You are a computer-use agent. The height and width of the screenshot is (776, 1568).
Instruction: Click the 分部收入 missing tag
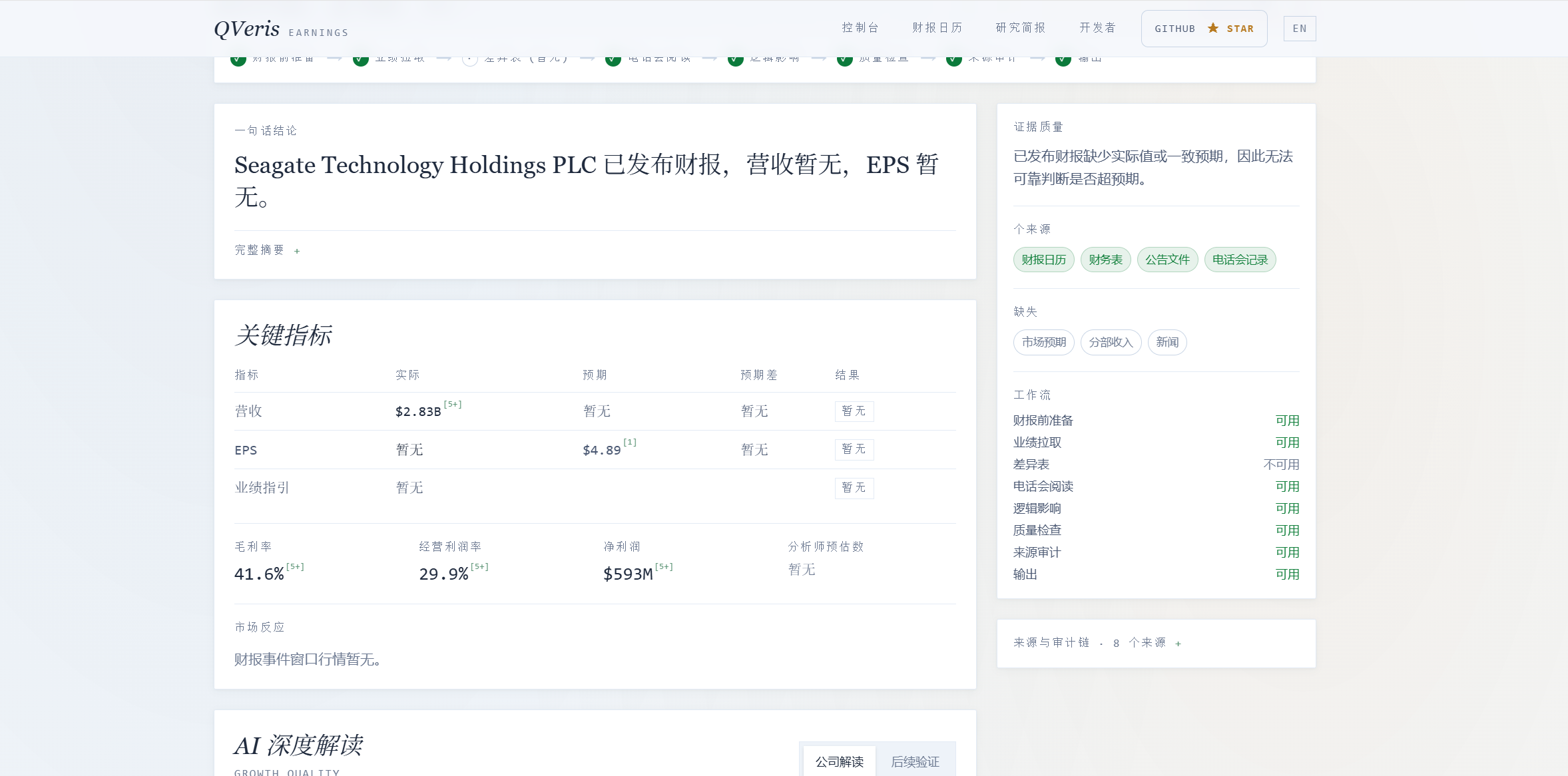tap(1111, 342)
